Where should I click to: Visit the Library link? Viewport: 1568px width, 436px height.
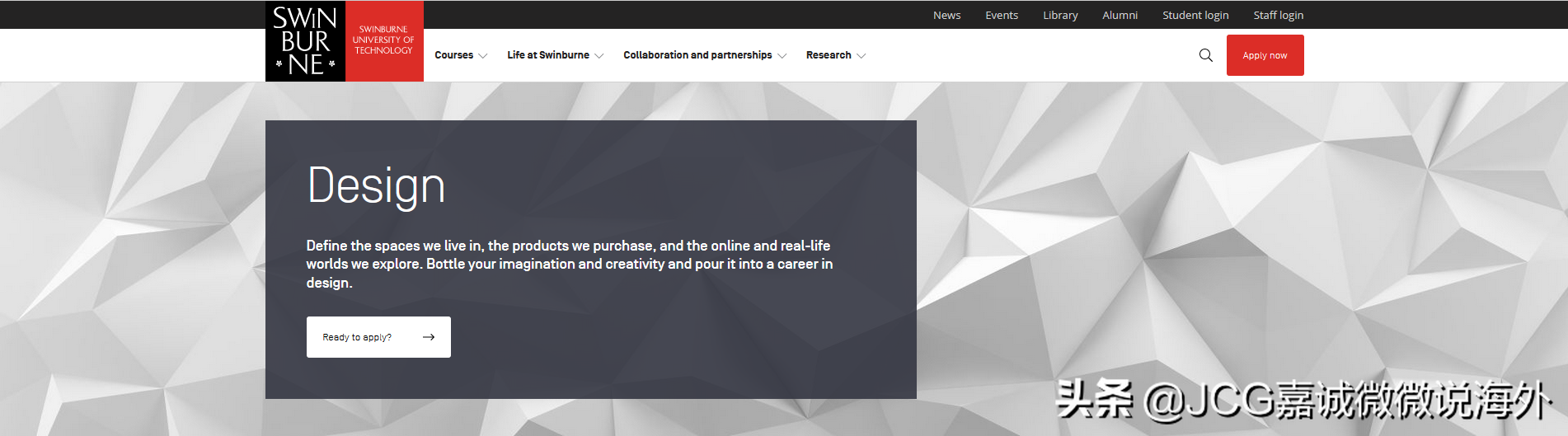point(1060,15)
